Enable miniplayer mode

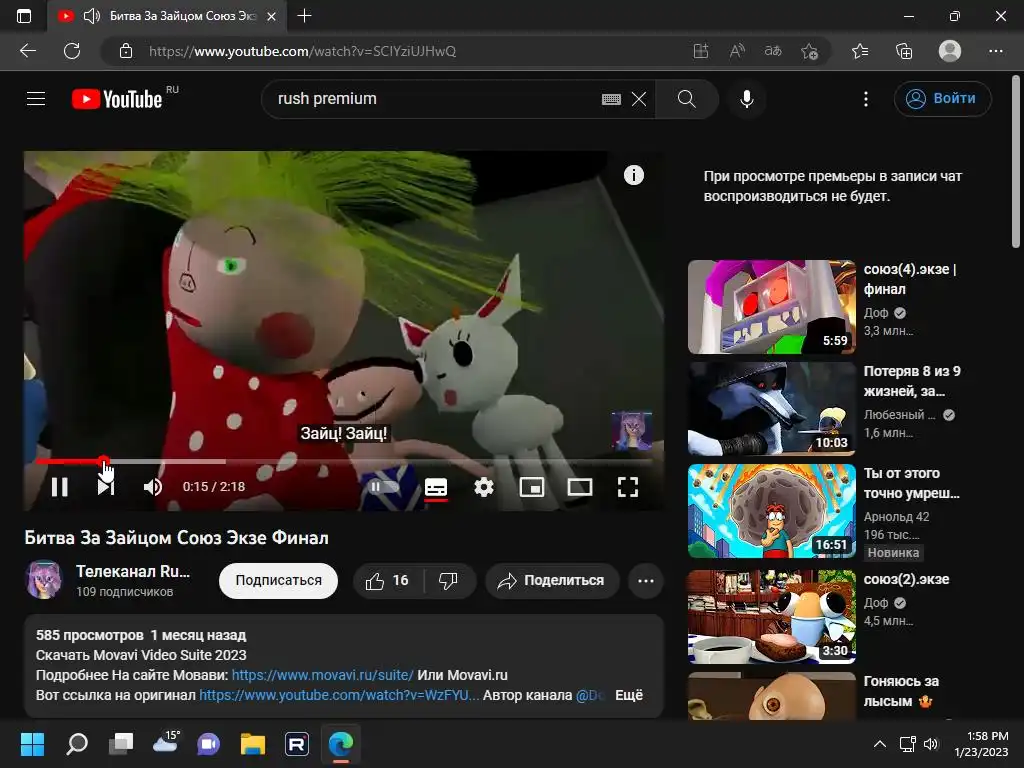(x=532, y=487)
